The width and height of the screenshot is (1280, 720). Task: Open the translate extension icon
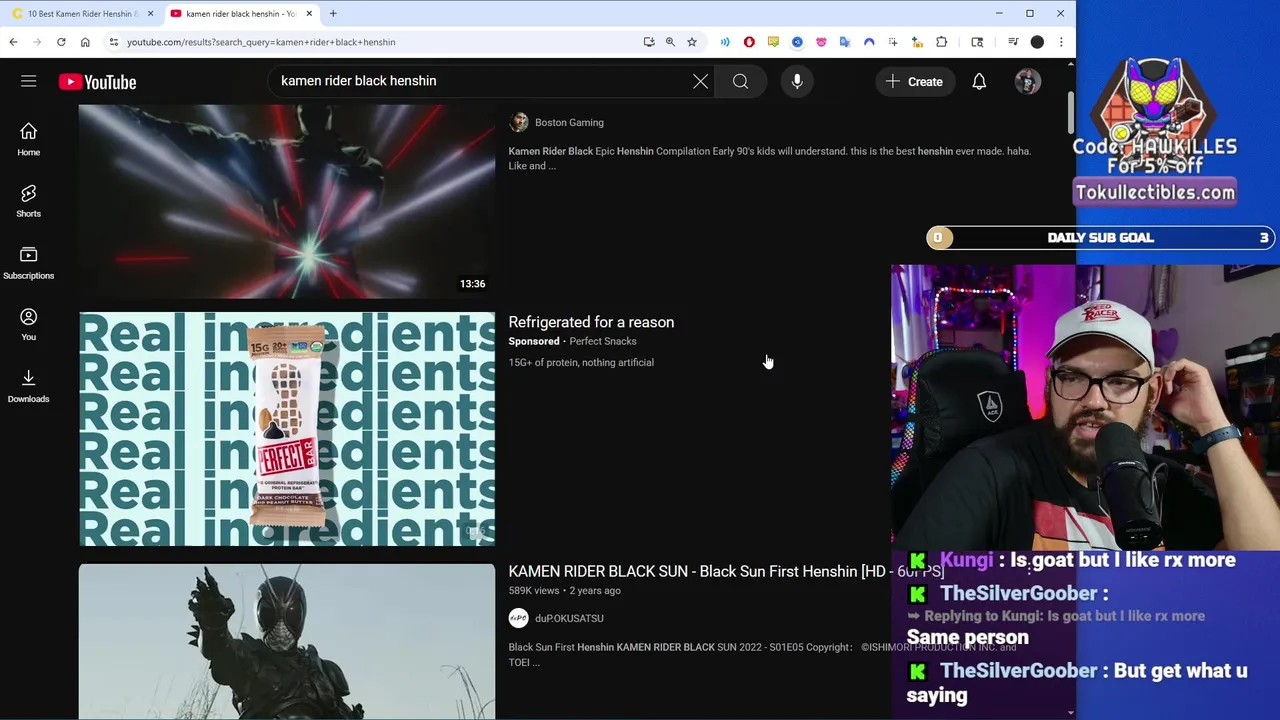coord(845,42)
